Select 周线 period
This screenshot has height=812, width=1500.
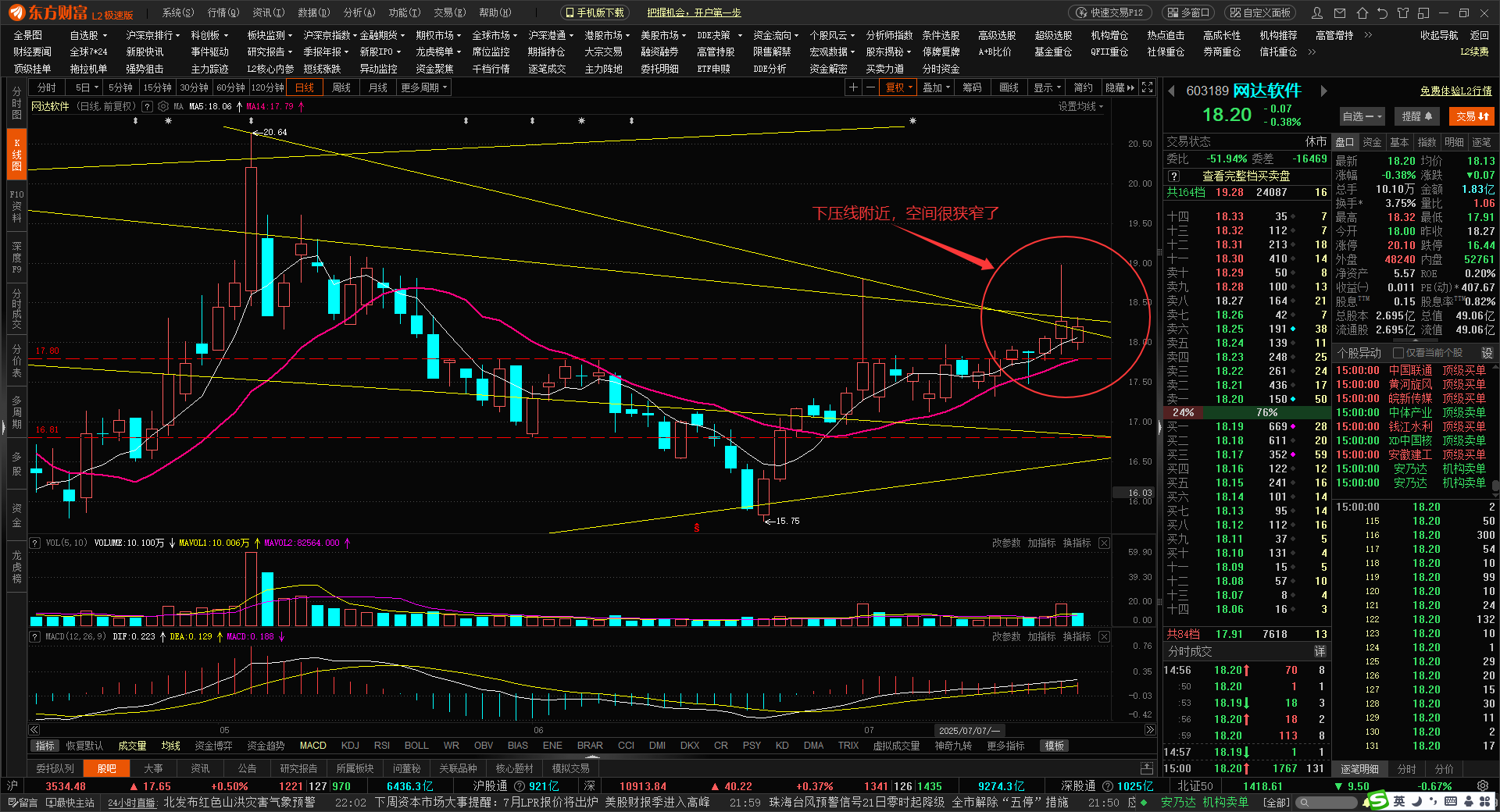341,87
